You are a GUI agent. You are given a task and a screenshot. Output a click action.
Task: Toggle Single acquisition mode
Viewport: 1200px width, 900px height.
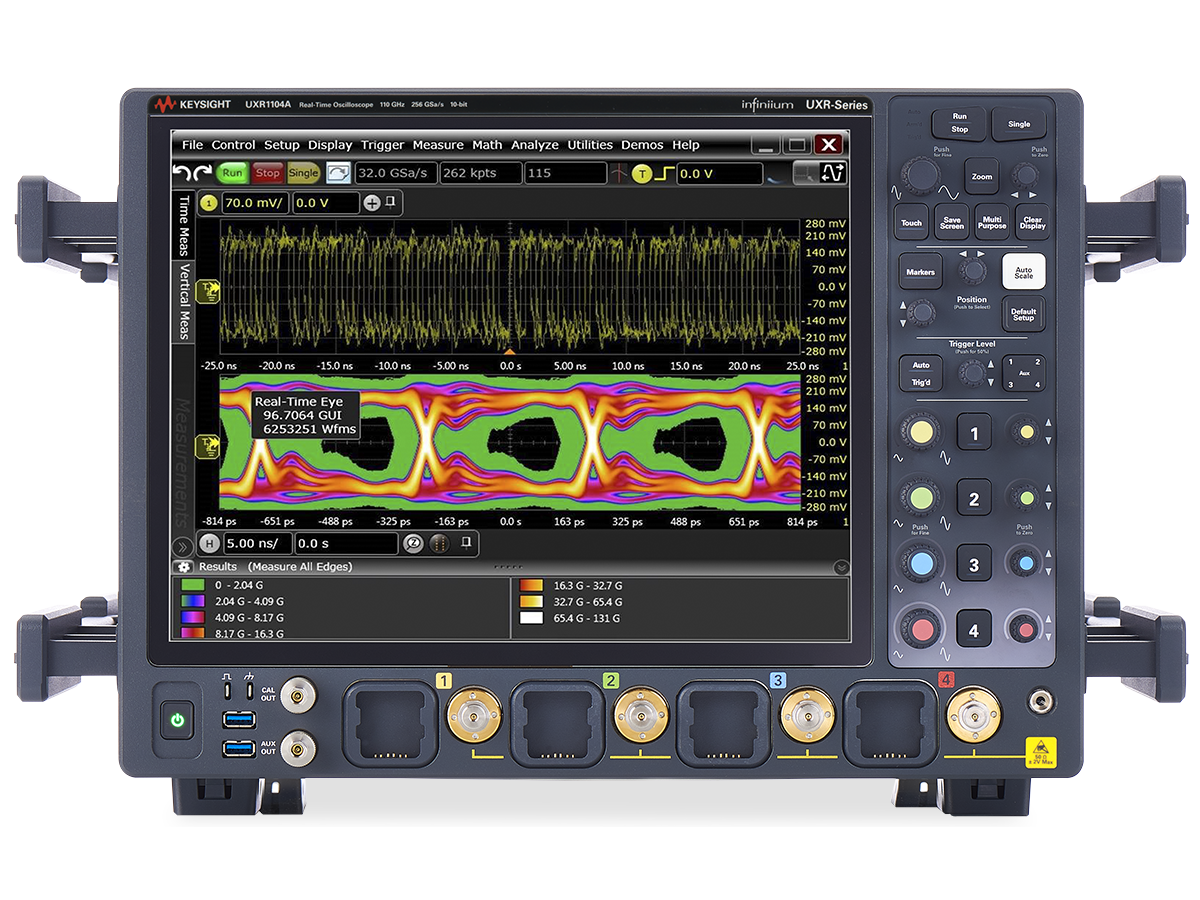[x=302, y=172]
